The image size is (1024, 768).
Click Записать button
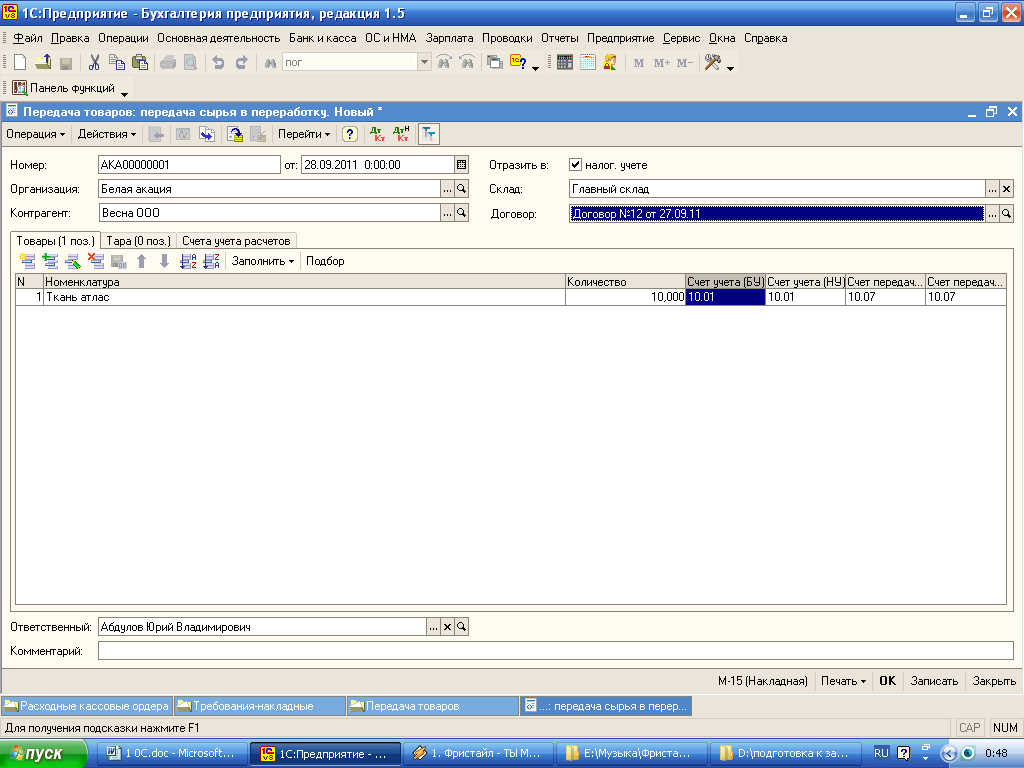(x=934, y=681)
